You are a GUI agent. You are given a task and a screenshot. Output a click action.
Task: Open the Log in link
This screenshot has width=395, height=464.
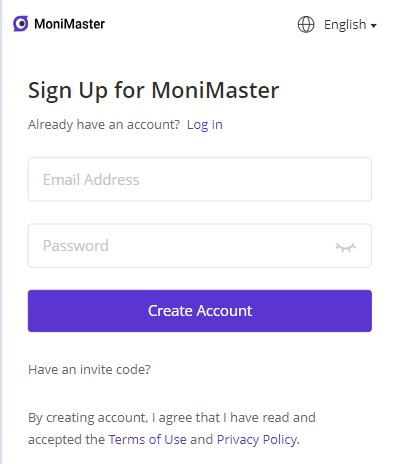205,125
